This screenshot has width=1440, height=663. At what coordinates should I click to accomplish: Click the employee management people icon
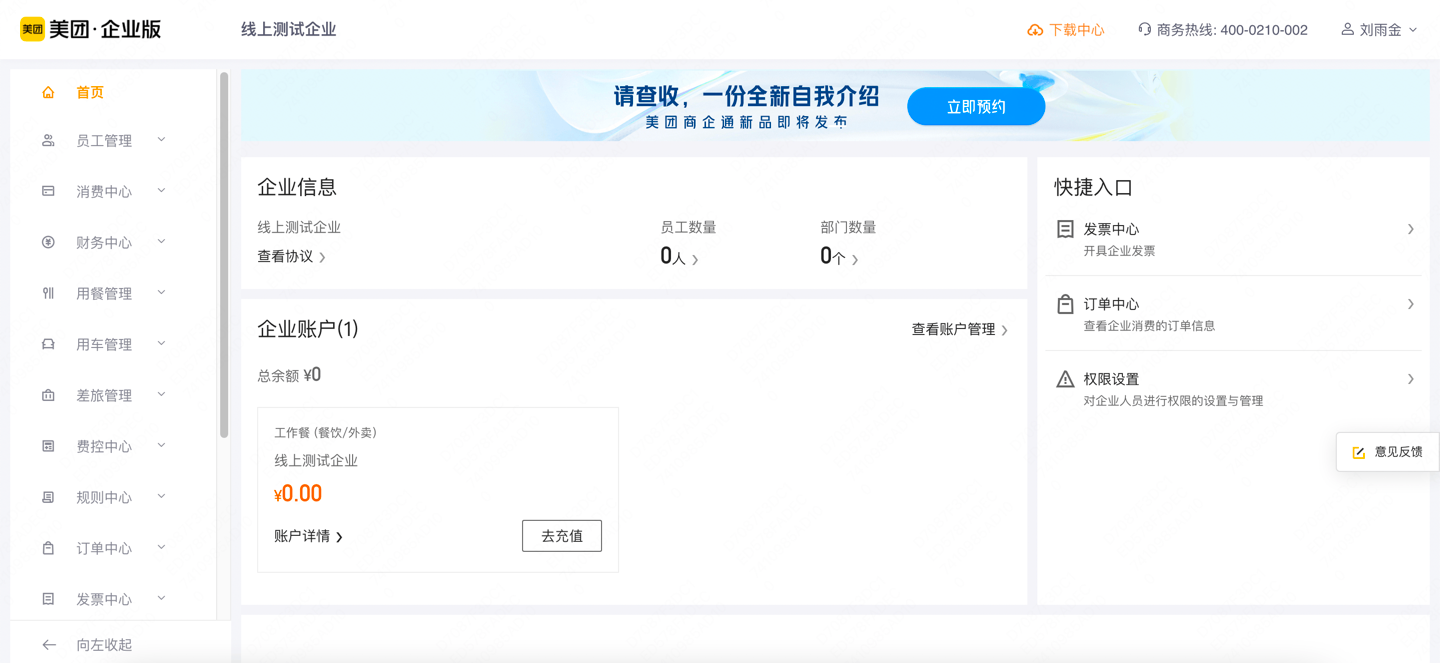pos(48,141)
